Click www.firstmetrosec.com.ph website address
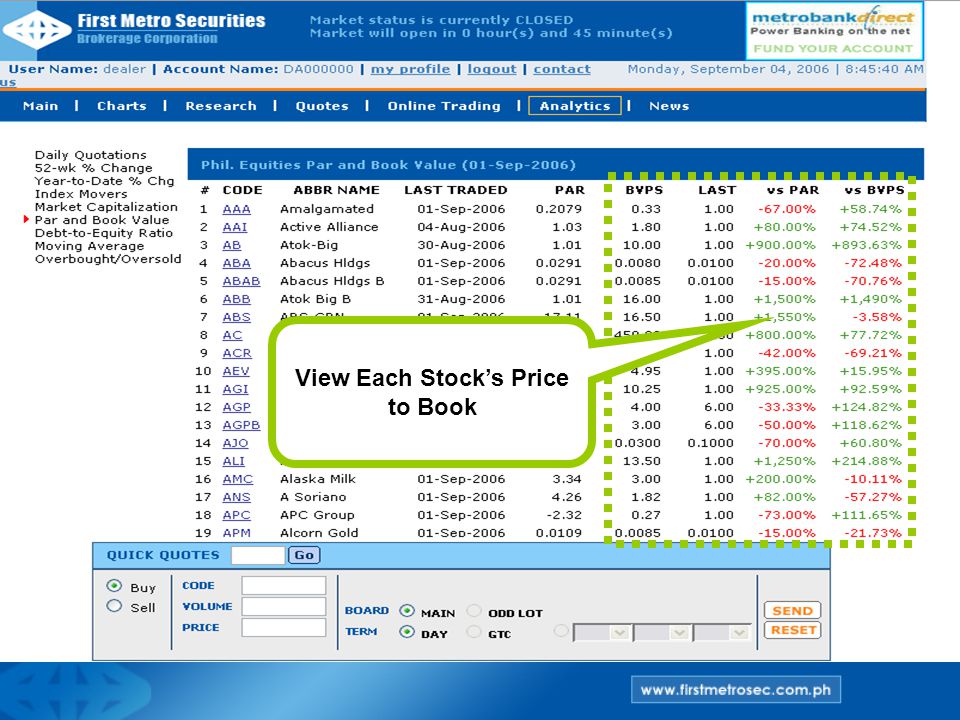 (735, 690)
